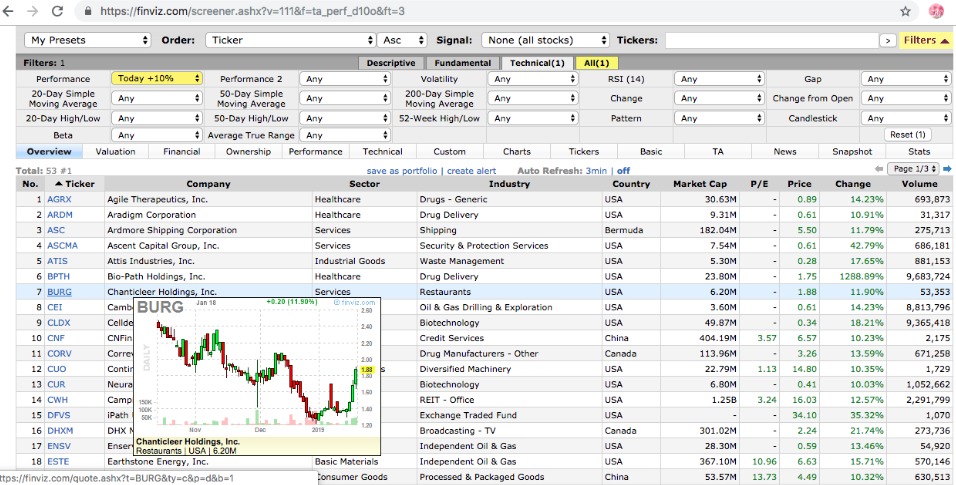Click the BURG chart popup thumbnail

pyautogui.click(x=257, y=376)
